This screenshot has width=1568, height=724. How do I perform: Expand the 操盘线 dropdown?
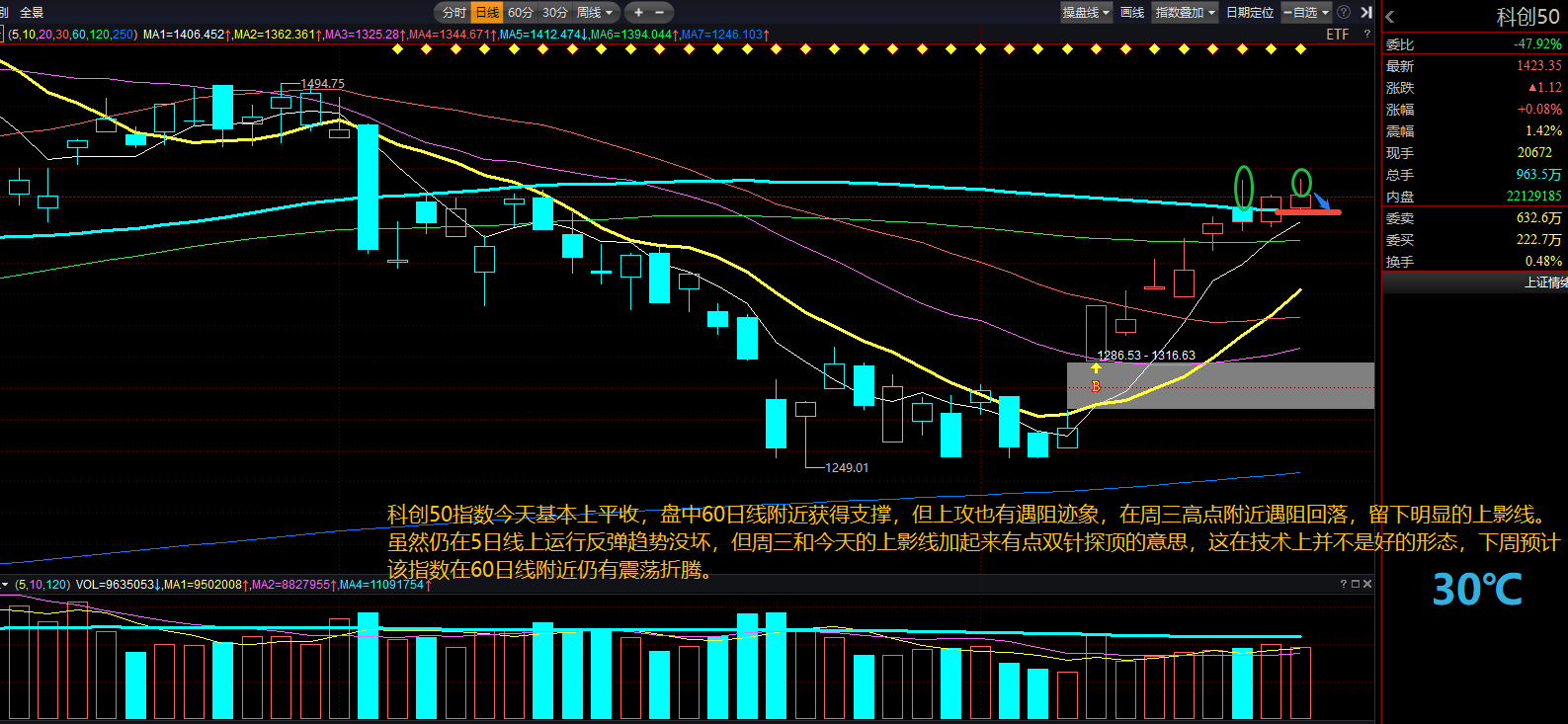click(1086, 13)
